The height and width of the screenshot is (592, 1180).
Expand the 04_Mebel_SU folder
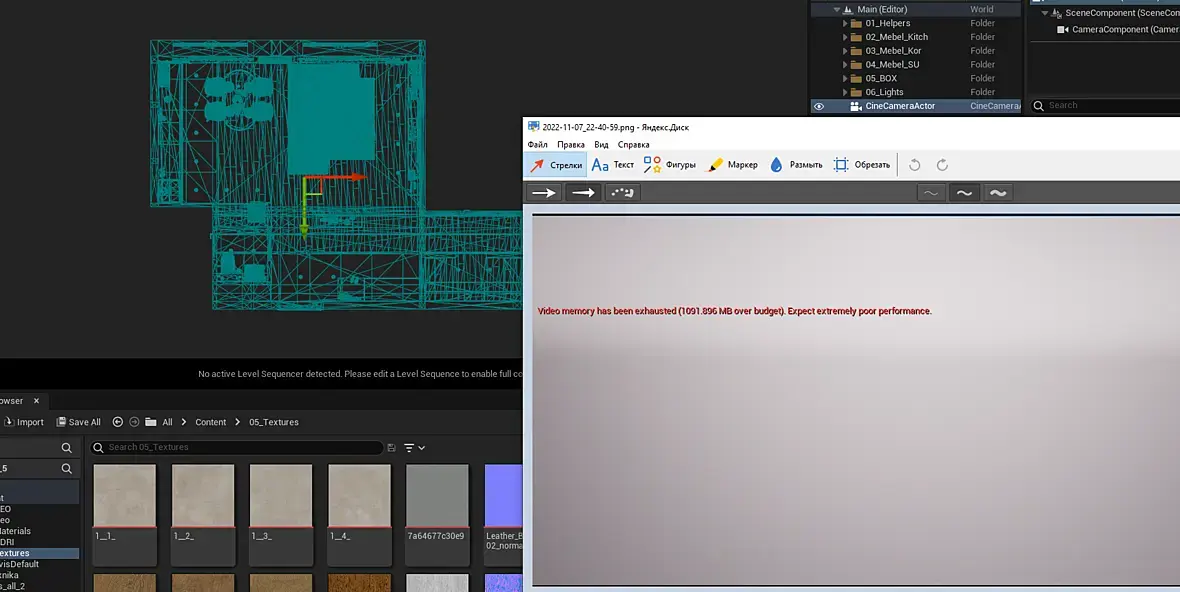(x=845, y=65)
